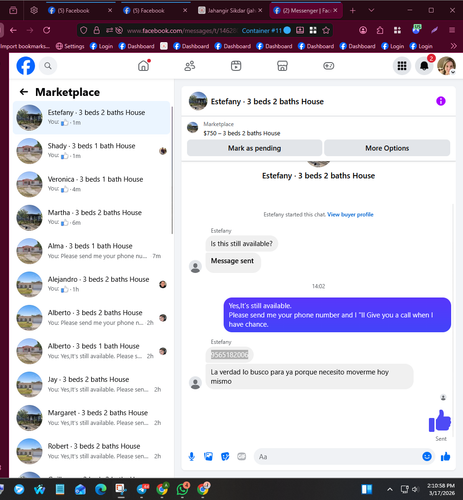The height and width of the screenshot is (500, 463).
Task: Switch to second (5) Facebook tab
Action: pyautogui.click(x=155, y=11)
